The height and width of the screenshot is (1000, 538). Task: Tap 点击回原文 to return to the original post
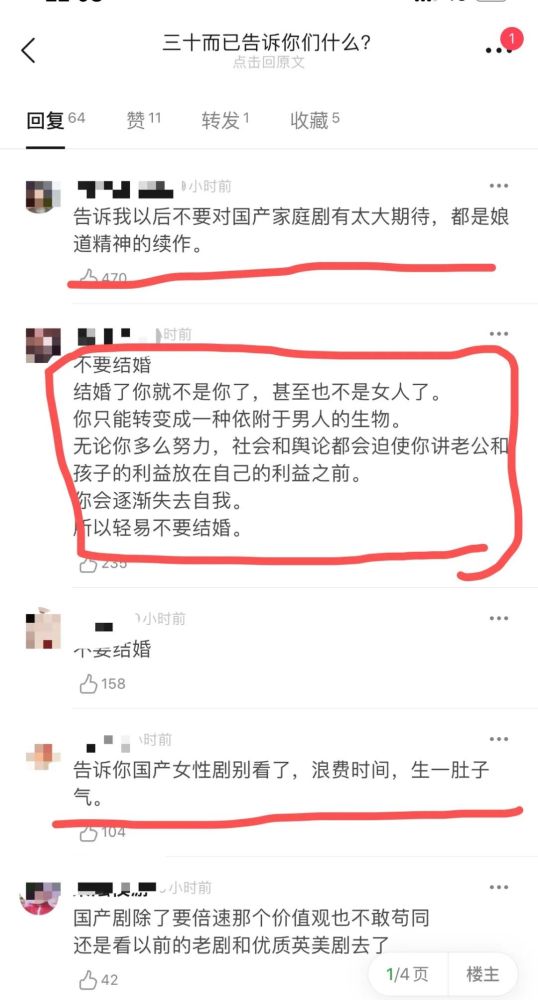(268, 62)
